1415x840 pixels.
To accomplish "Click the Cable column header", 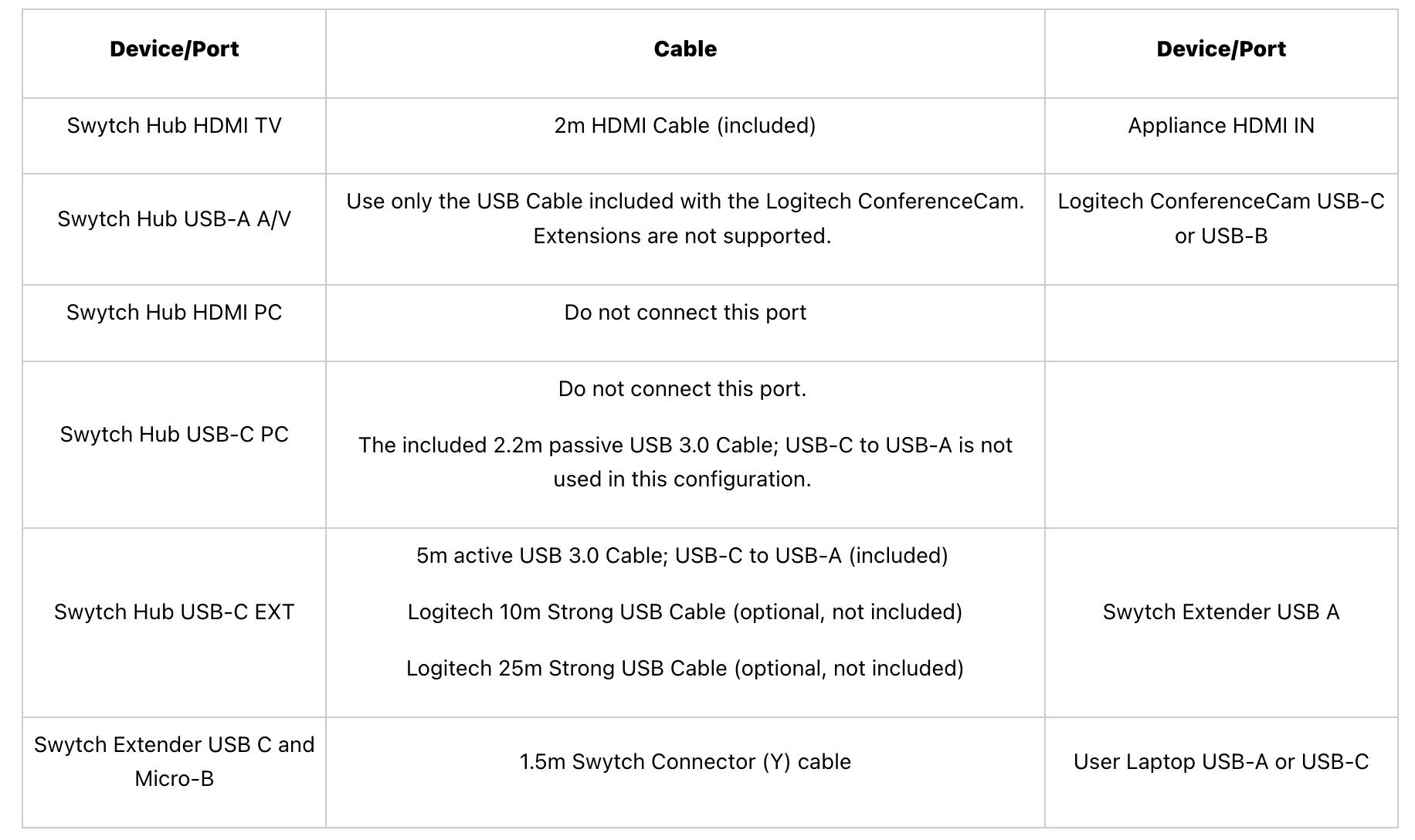I will tap(685, 49).
